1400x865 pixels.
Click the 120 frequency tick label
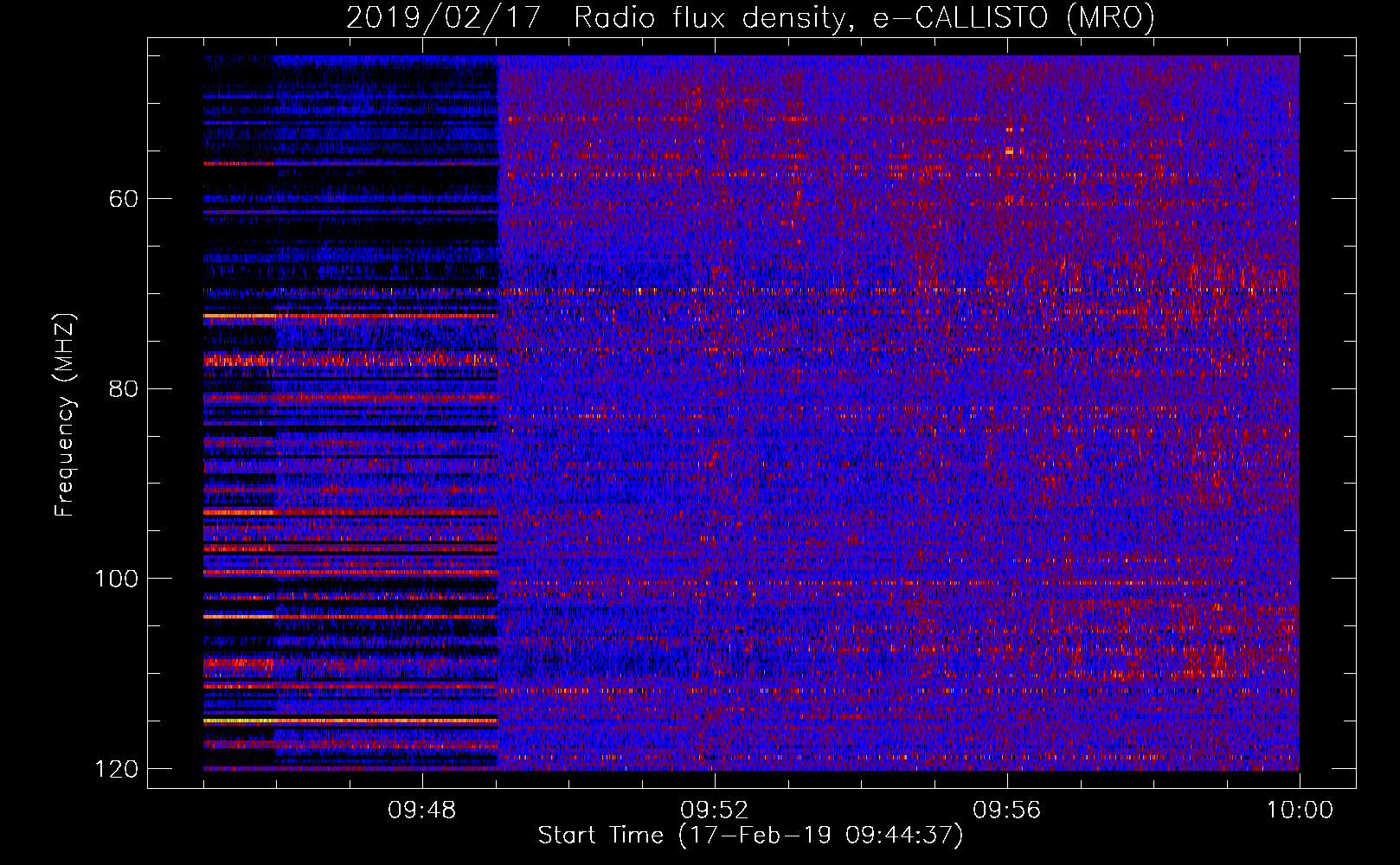click(x=116, y=769)
